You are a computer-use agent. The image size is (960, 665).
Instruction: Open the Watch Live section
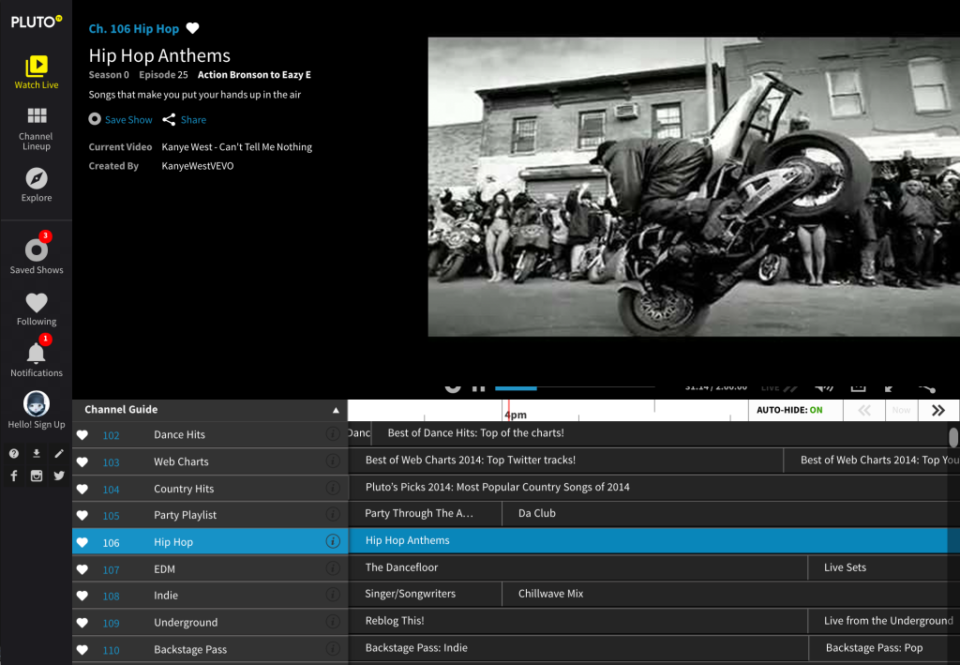(36, 72)
